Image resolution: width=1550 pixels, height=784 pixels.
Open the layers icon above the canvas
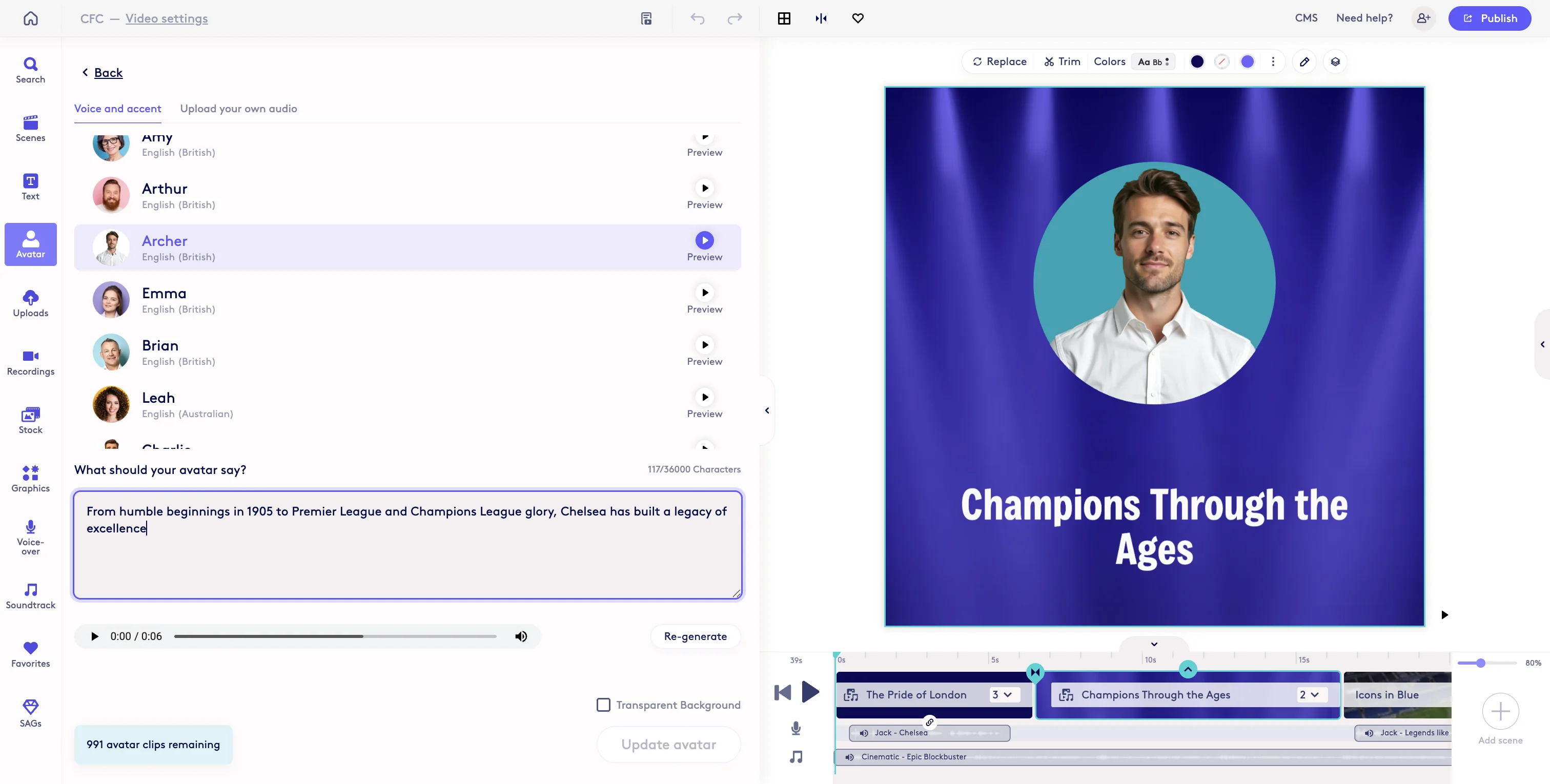pos(1336,61)
